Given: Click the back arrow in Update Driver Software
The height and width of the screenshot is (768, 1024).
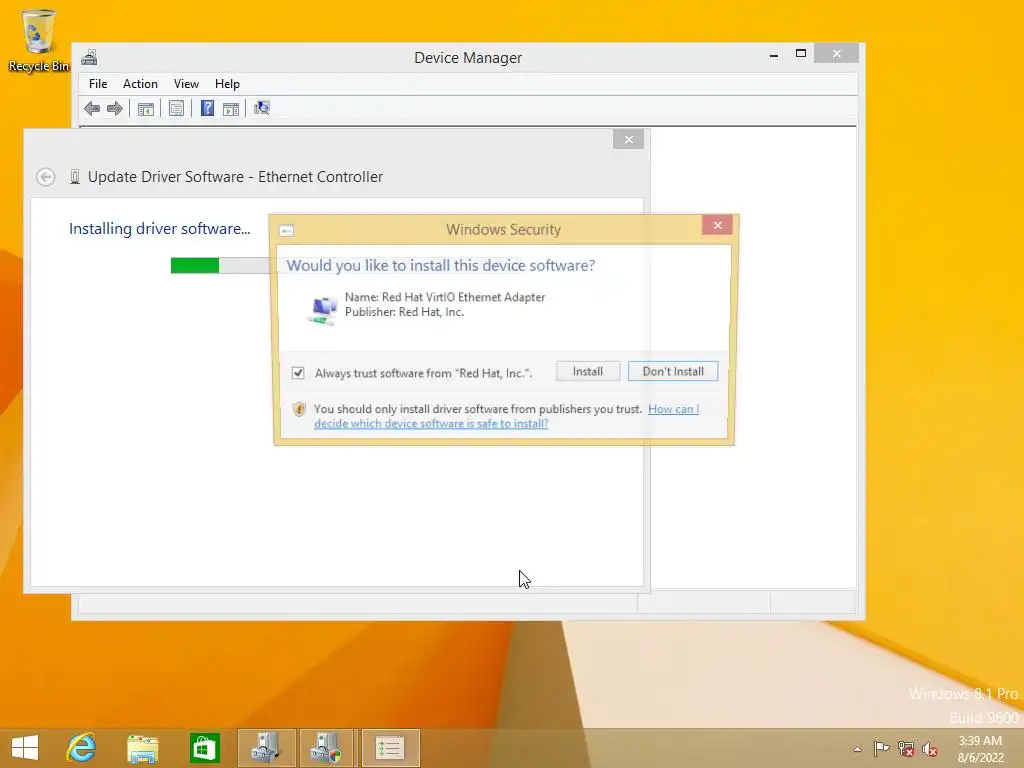Looking at the screenshot, I should [46, 177].
